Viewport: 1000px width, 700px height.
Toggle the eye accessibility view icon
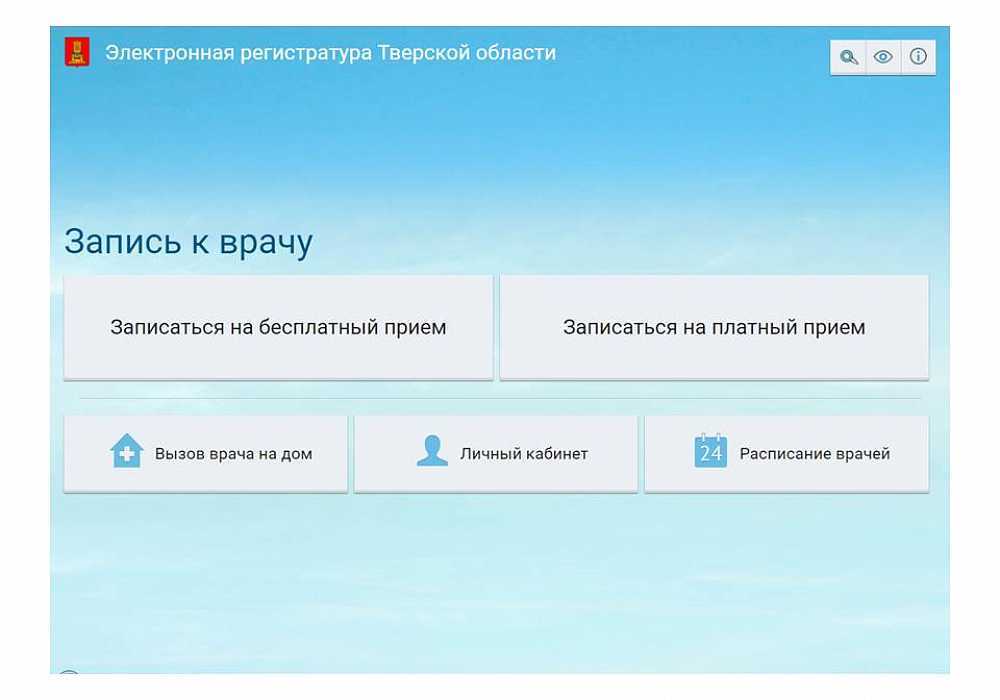coord(883,57)
